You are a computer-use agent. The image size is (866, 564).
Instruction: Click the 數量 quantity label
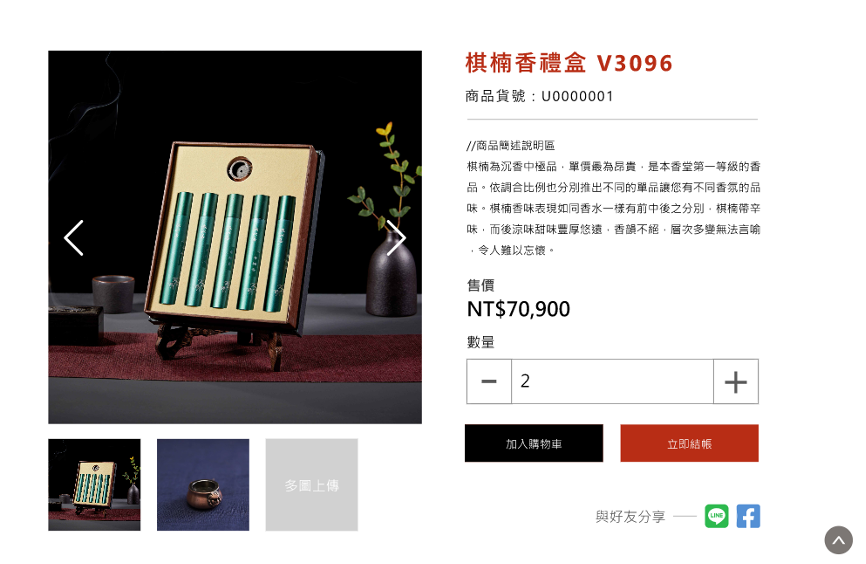click(480, 342)
